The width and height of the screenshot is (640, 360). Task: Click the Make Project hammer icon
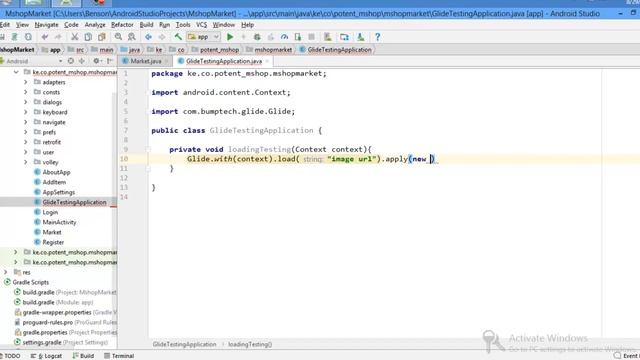pyautogui.click(x=178, y=37)
